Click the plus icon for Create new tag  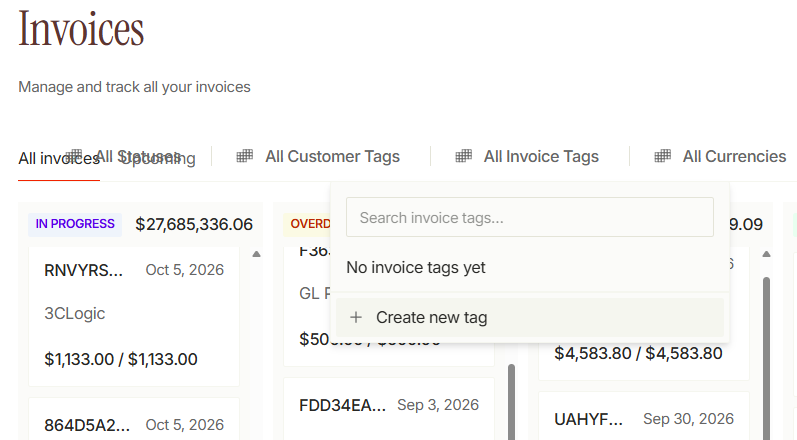[x=356, y=318]
